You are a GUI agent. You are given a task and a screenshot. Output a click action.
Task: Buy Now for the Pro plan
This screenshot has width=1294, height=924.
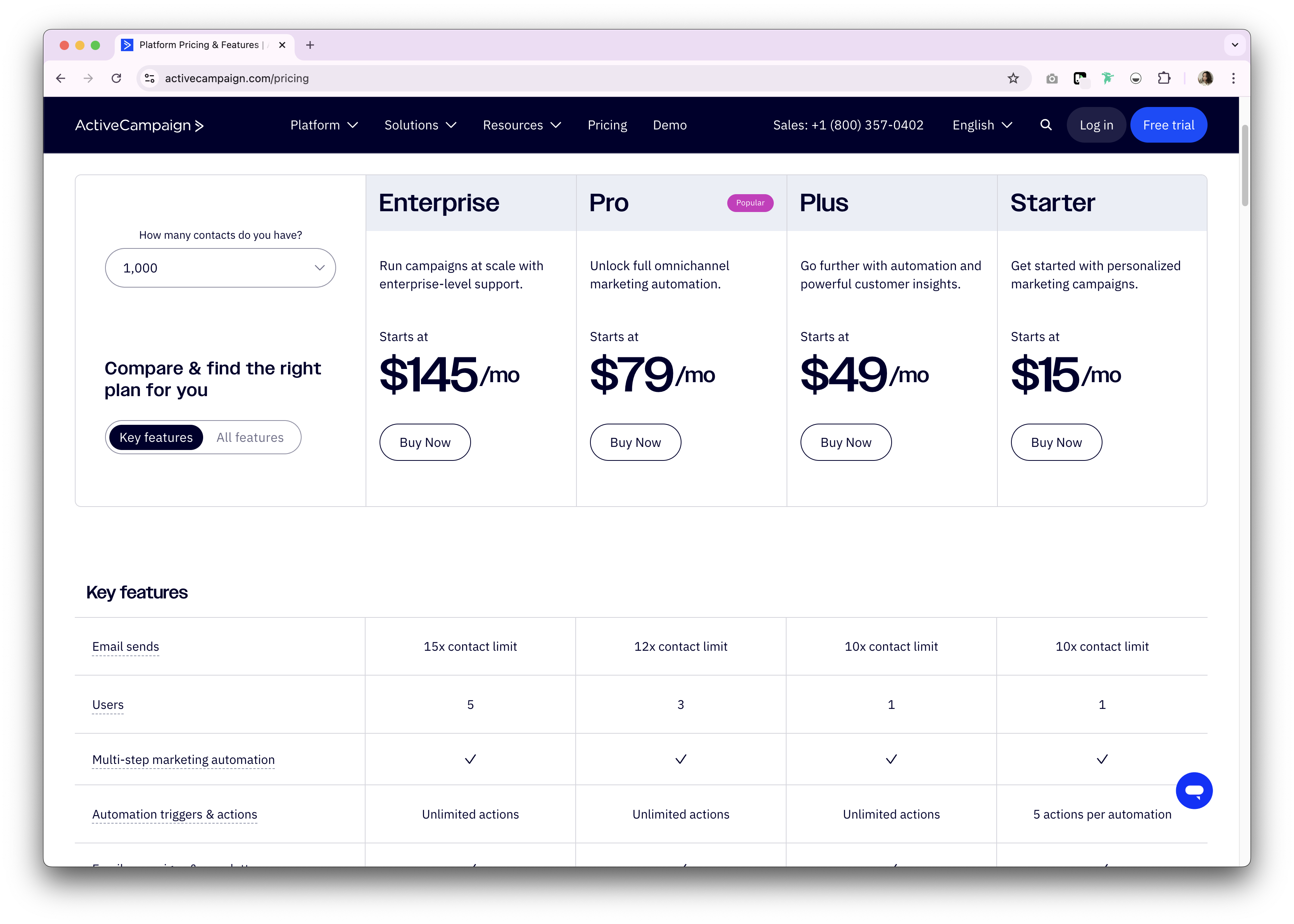[636, 443]
